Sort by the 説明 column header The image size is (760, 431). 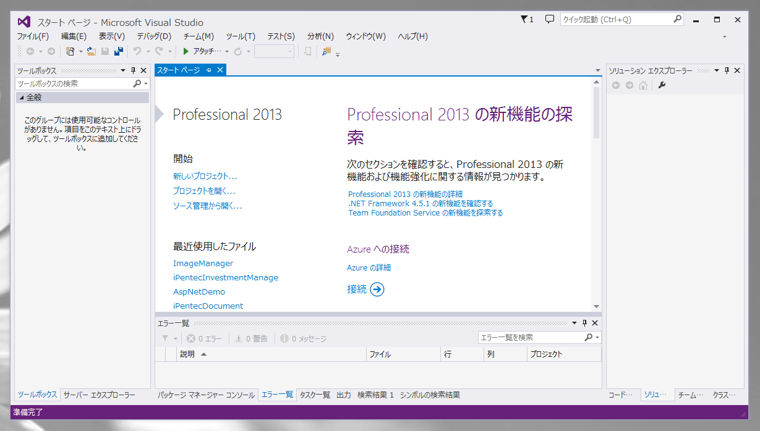[x=273, y=354]
